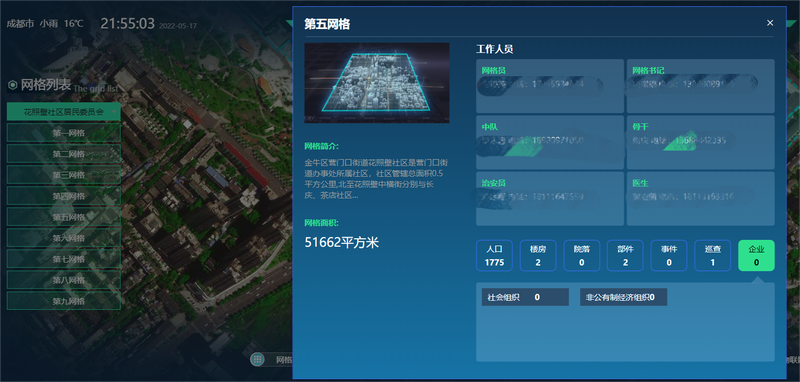Viewport: 800px width, 382px height.
Task: Open the 楼房 statistics tab
Action: 538,256
